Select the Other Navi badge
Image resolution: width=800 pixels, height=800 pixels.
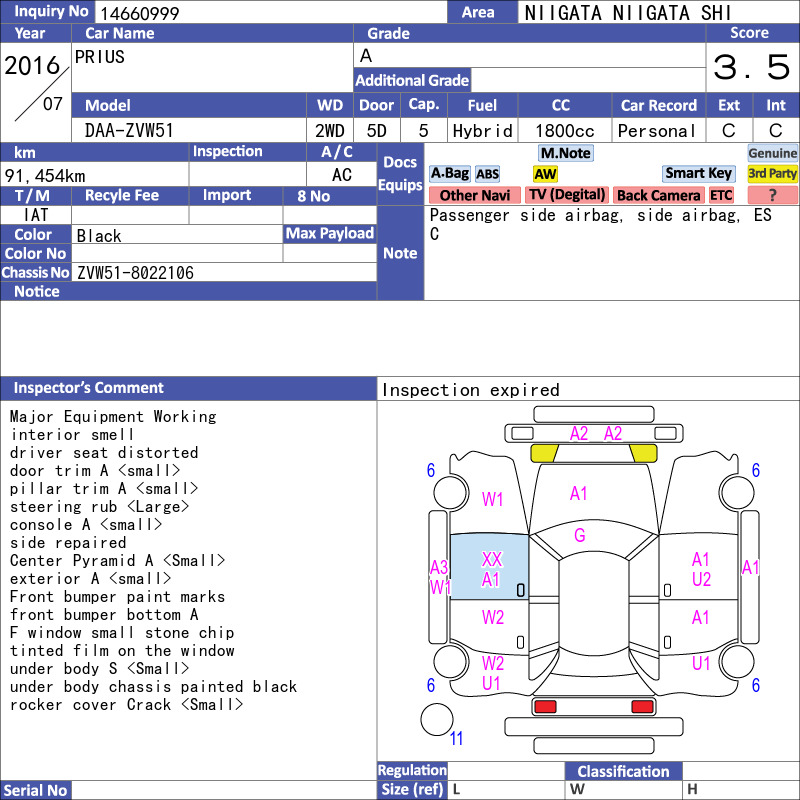tap(474, 195)
